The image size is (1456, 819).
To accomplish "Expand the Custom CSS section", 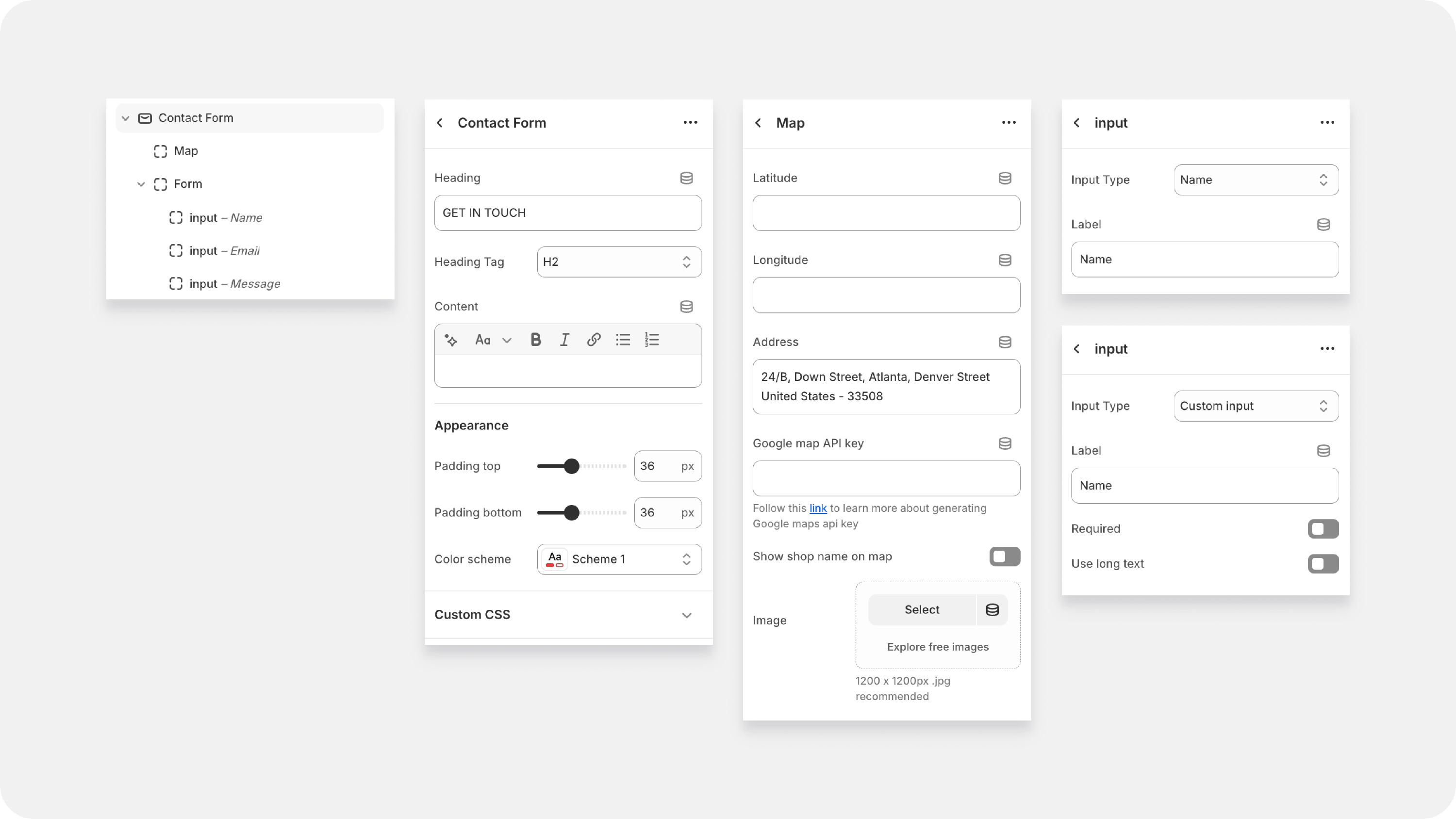I will [568, 614].
